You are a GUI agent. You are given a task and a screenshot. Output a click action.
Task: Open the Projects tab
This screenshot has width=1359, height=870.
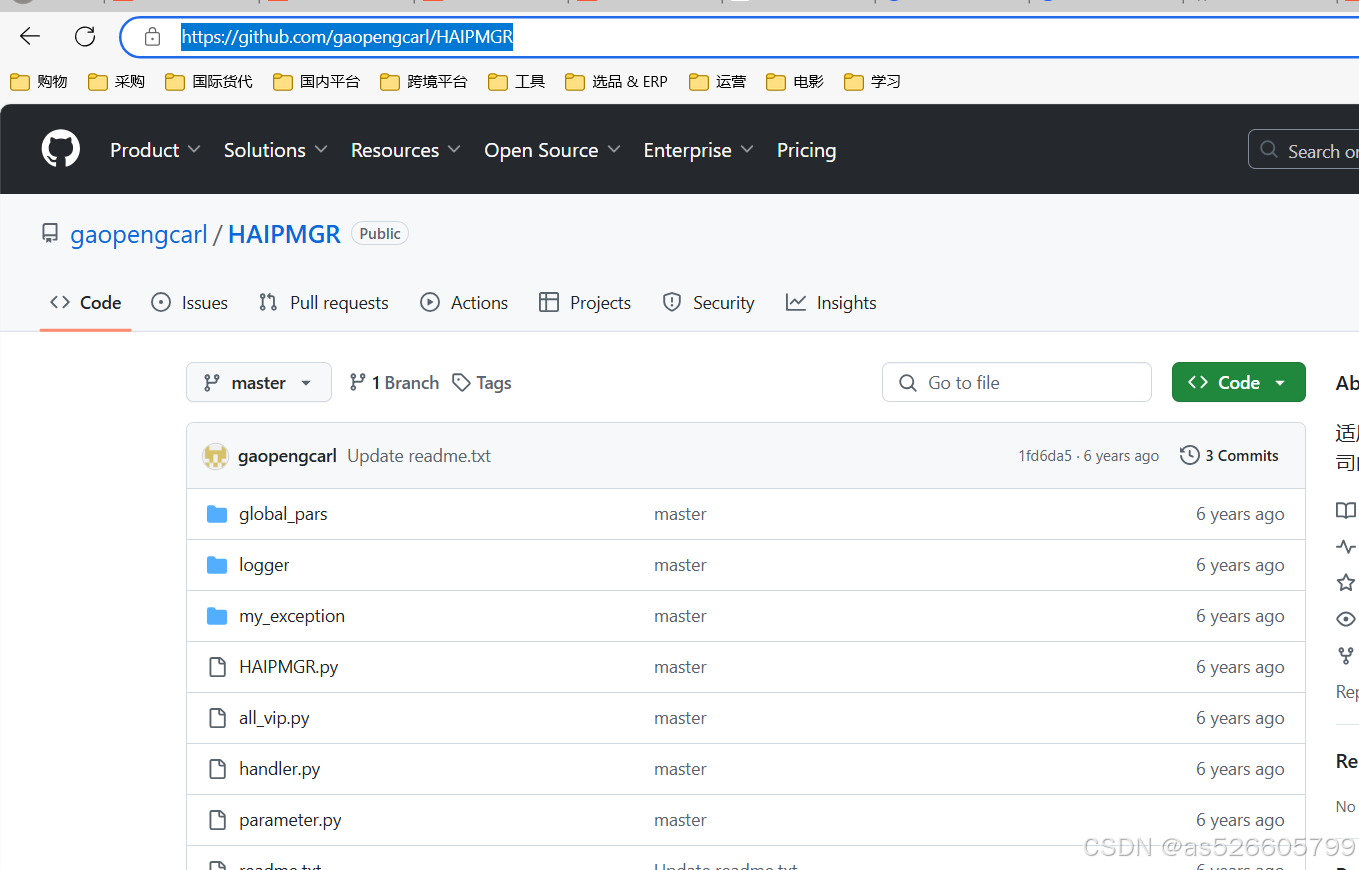click(585, 303)
